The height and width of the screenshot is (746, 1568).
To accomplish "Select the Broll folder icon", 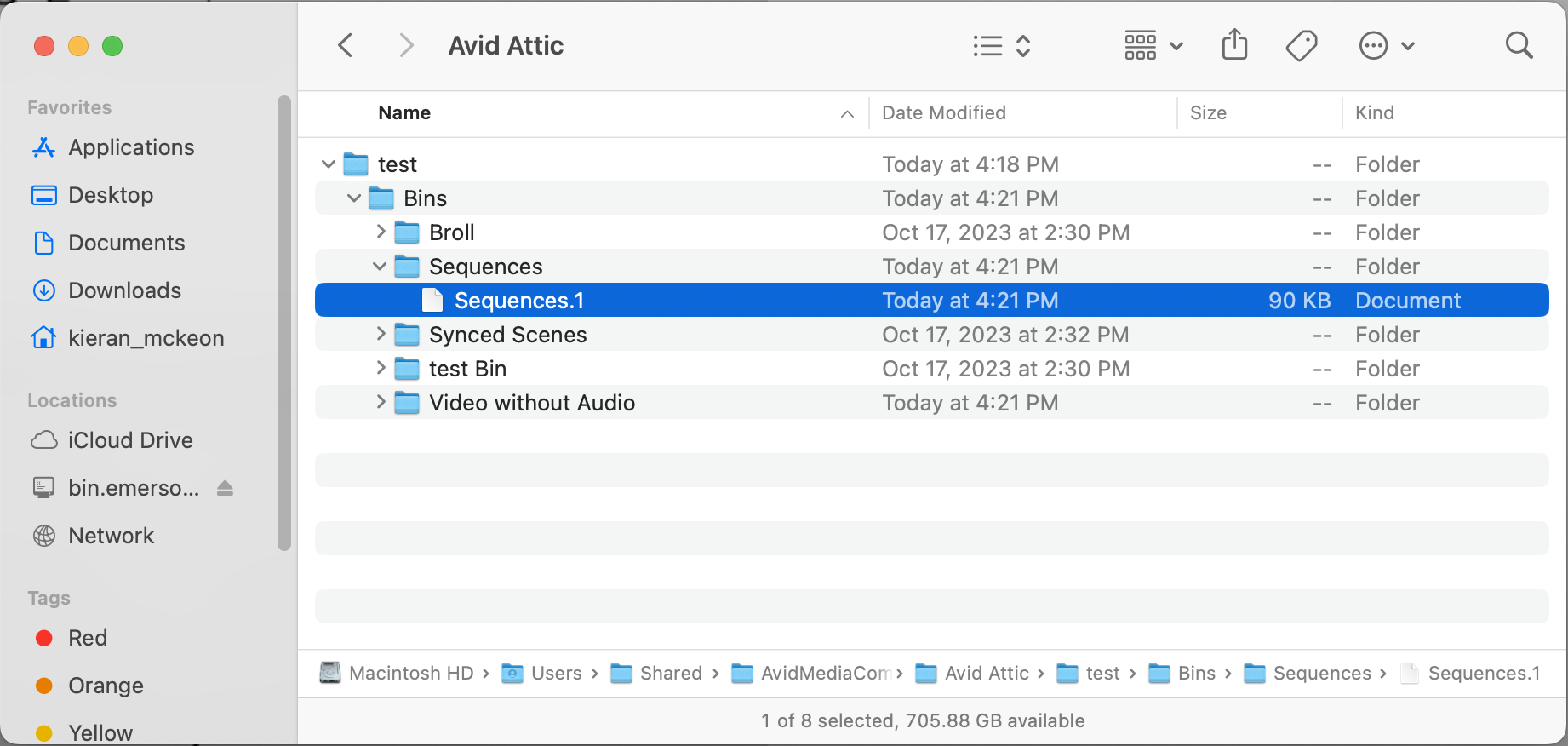I will pyautogui.click(x=407, y=232).
